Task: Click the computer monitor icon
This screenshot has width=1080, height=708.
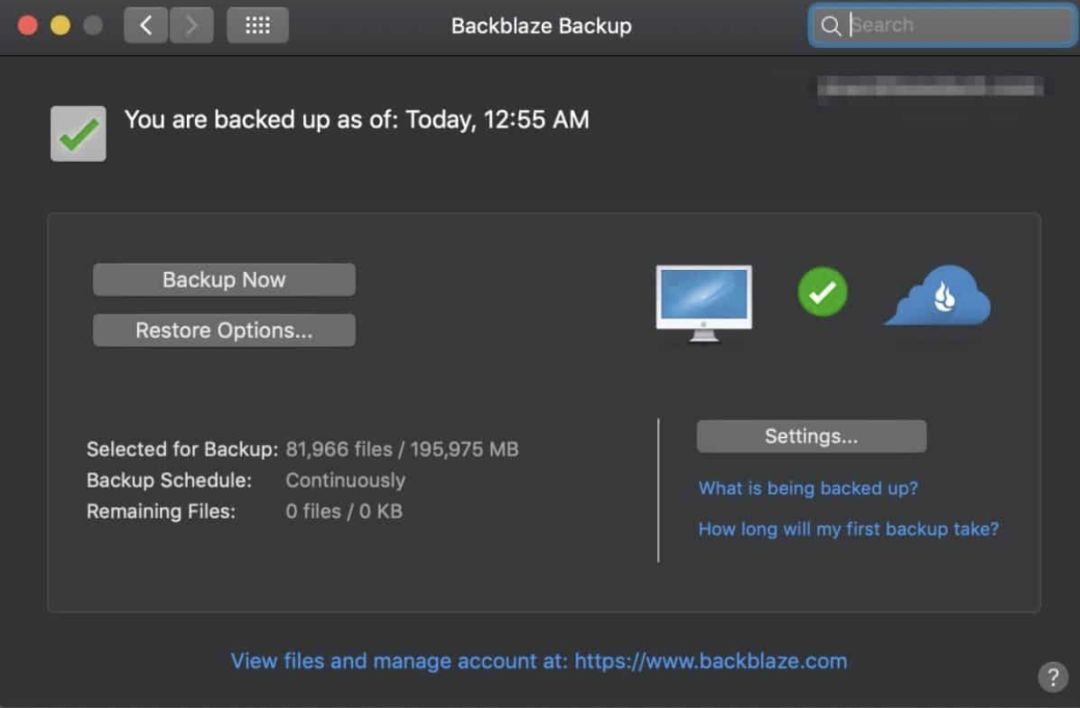Action: coord(704,303)
